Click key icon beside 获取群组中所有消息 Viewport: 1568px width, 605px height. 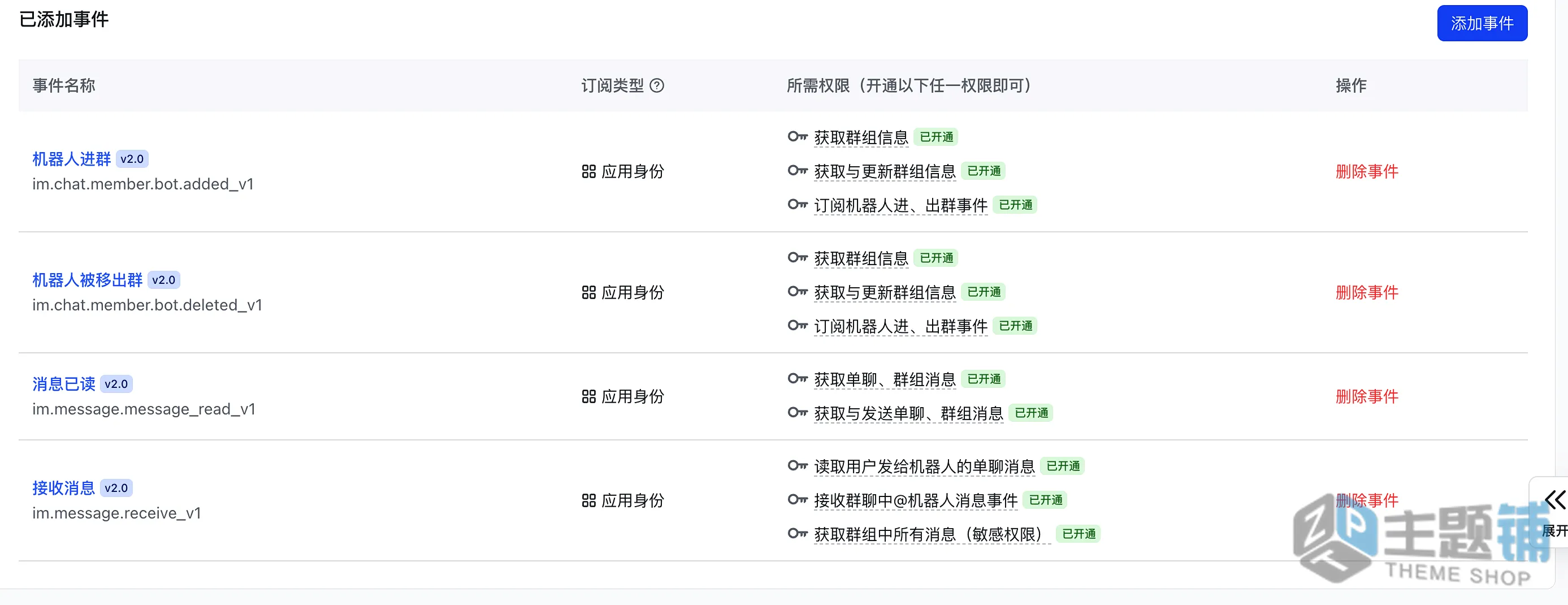tap(798, 534)
